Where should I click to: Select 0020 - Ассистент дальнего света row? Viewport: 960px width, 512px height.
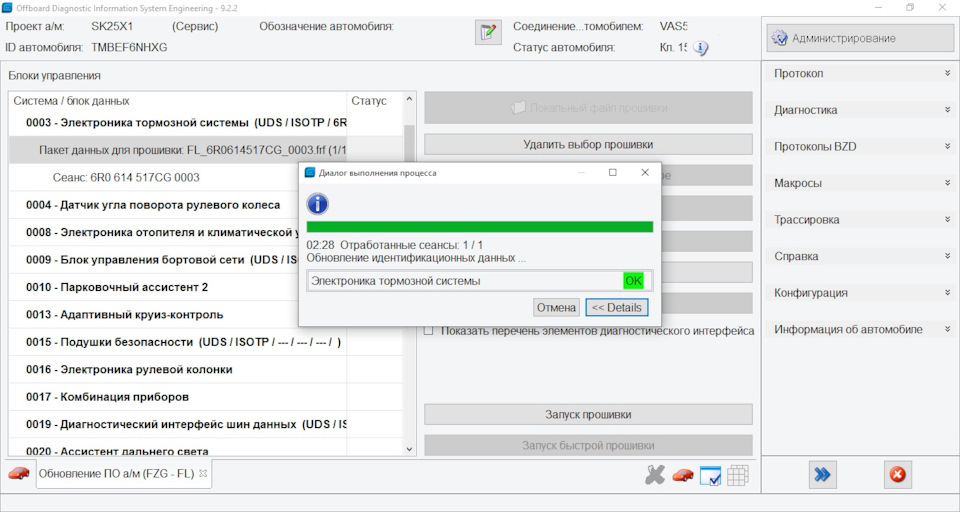(x=206, y=447)
